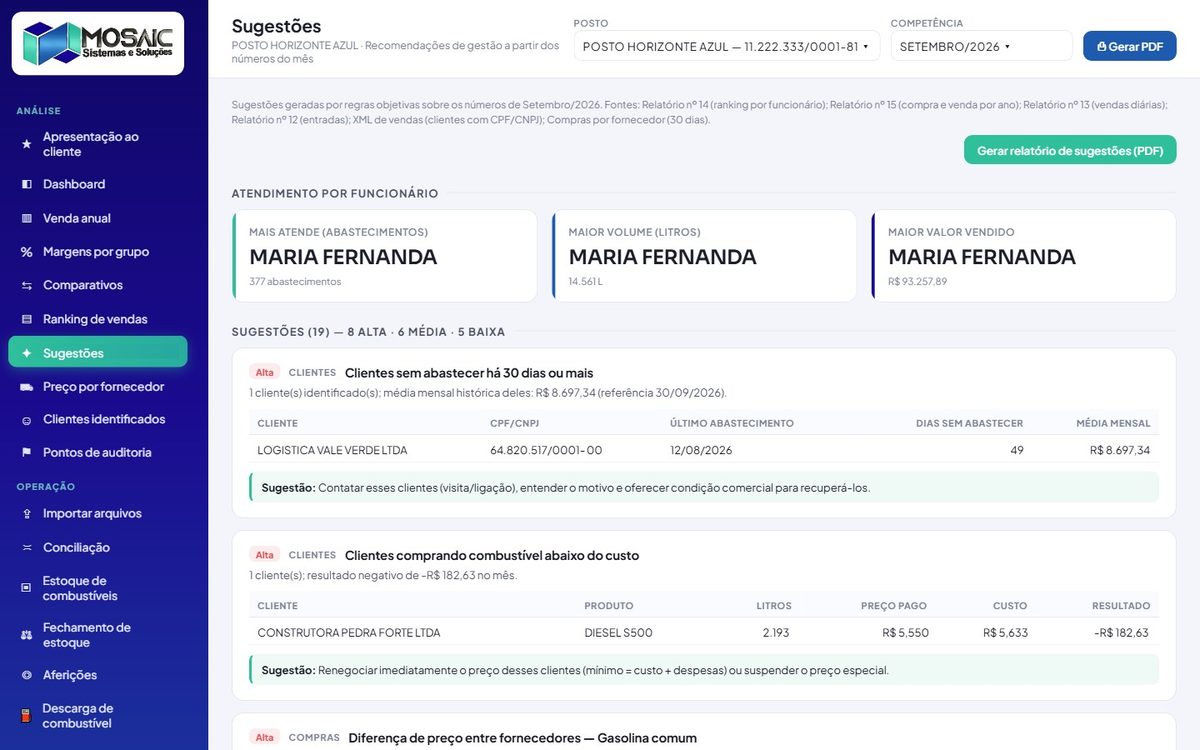Click the Clientes identificados face icon
The height and width of the screenshot is (750, 1200).
(27, 420)
